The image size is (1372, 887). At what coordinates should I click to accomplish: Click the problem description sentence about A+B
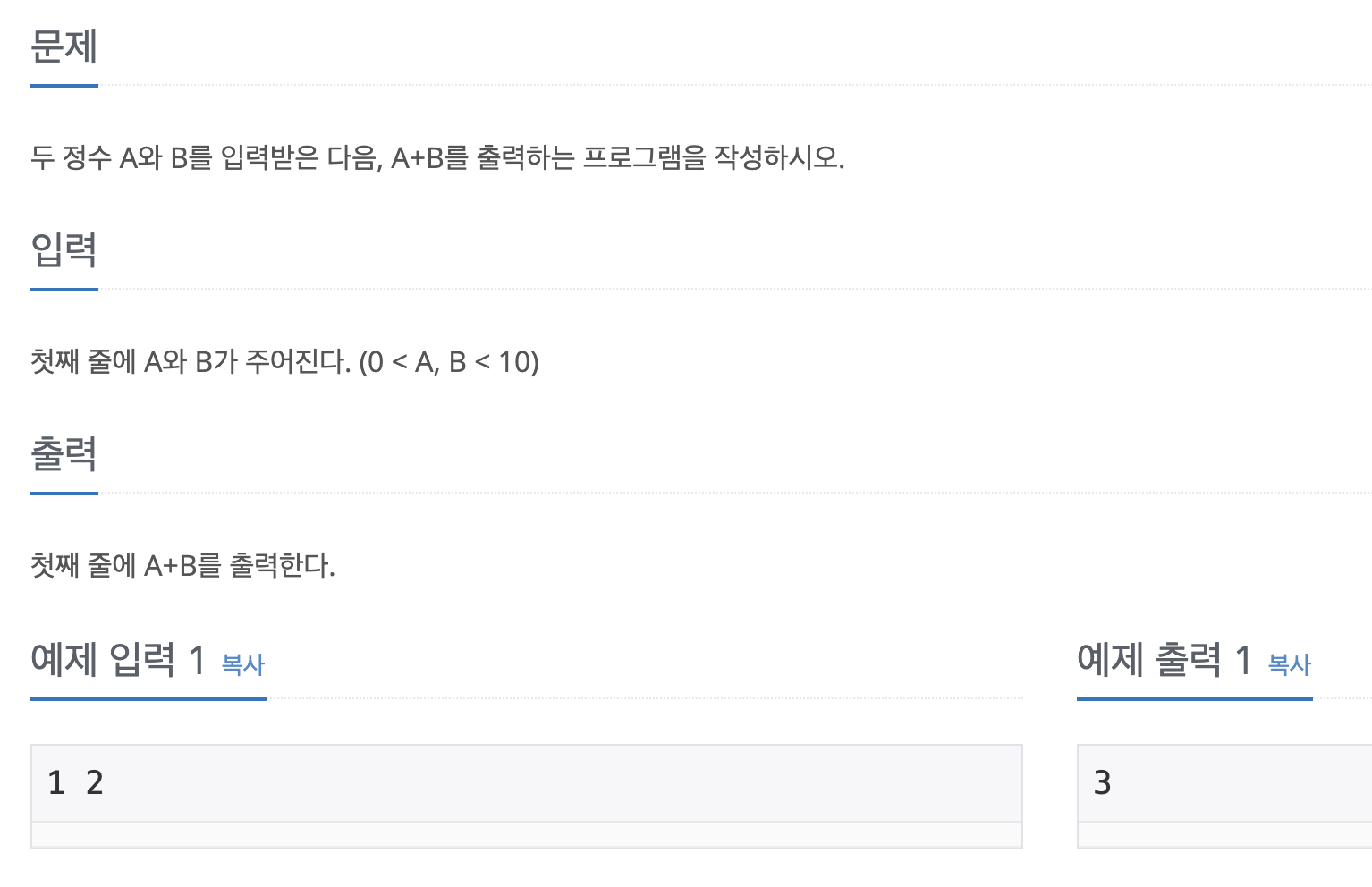436,158
